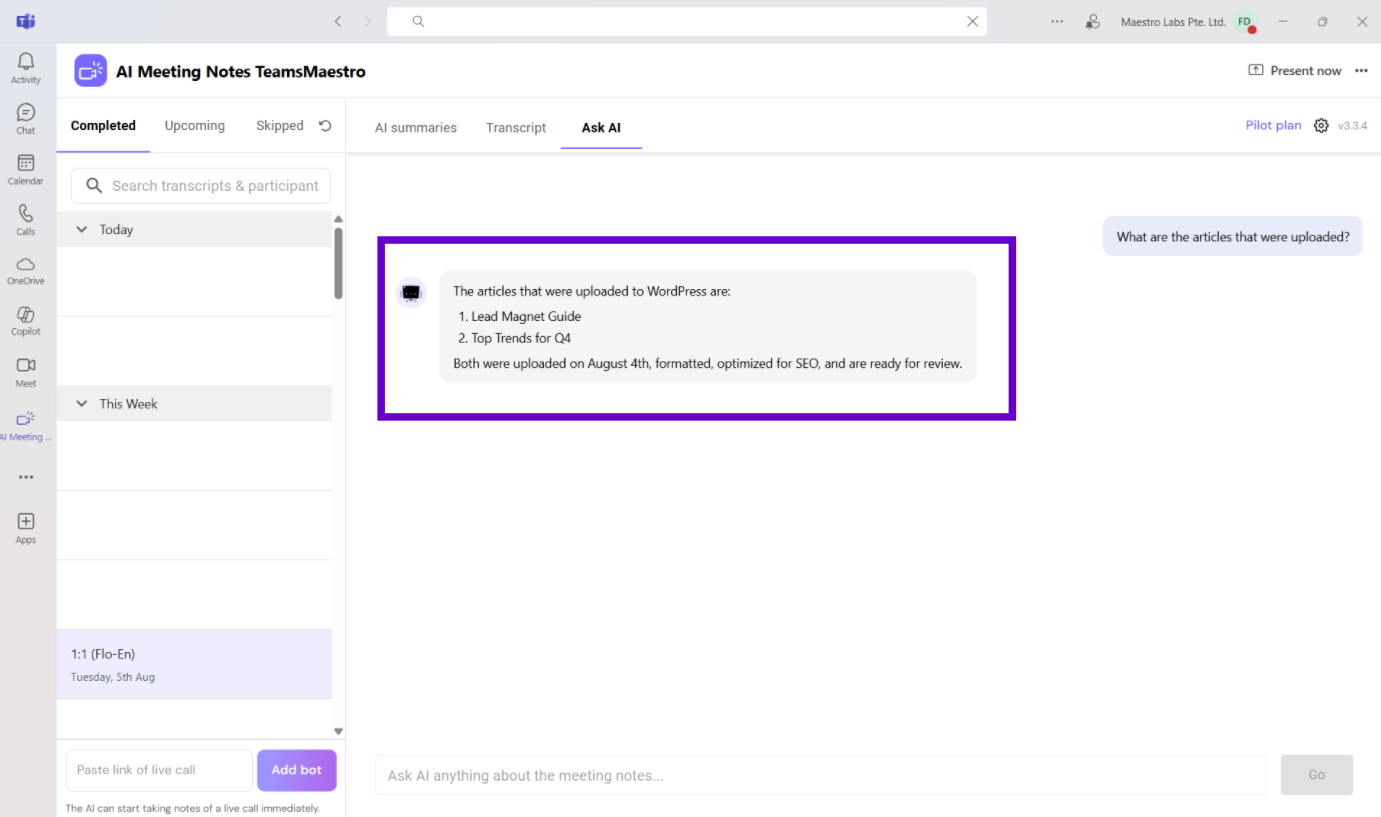Select the Ask AI tab

tap(601, 128)
